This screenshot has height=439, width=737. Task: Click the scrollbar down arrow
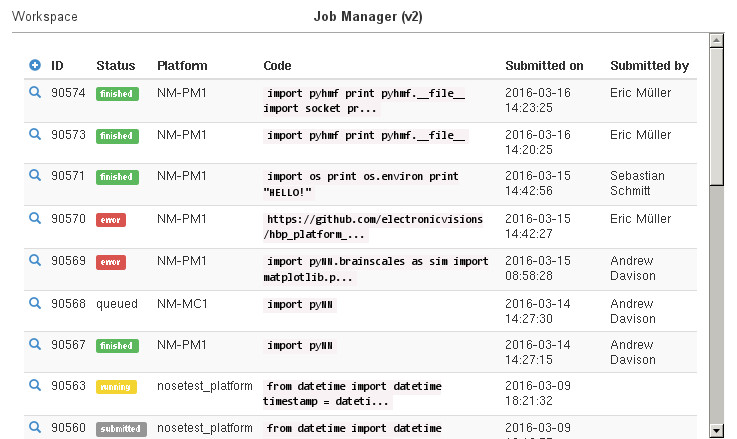(716, 430)
